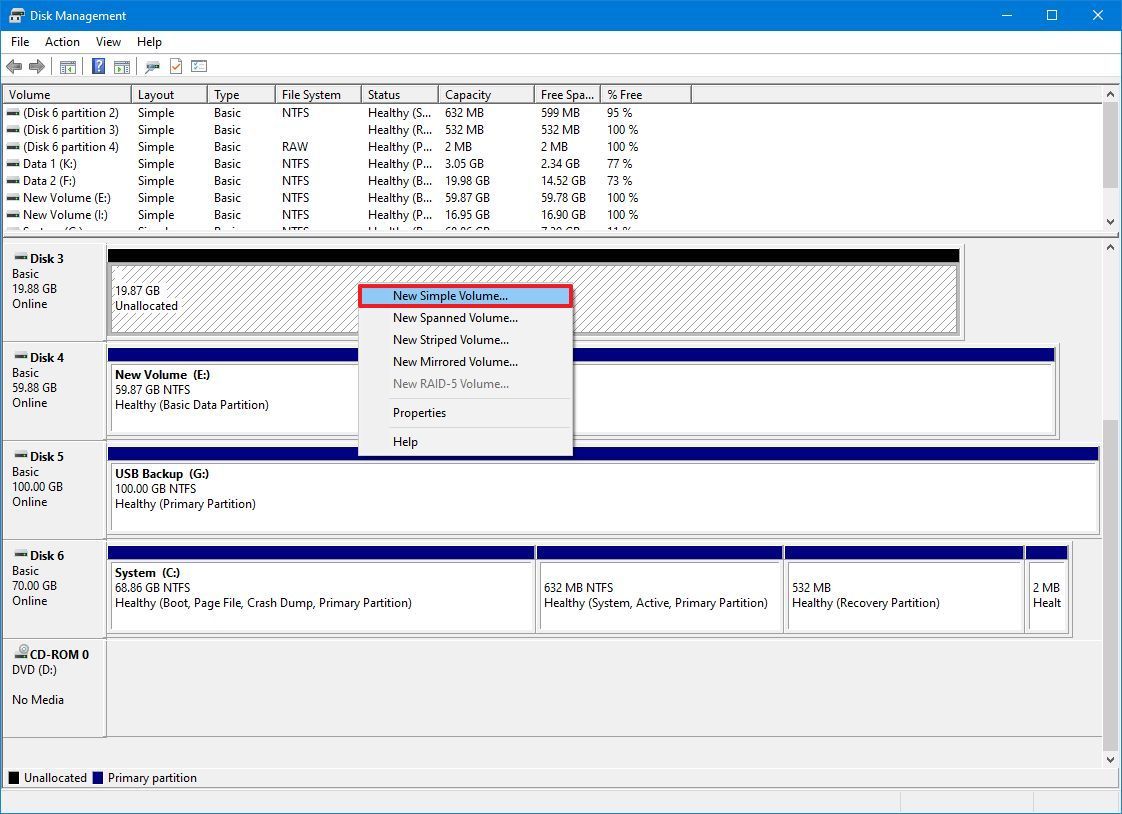This screenshot has height=814, width=1122.
Task: Click the zoom properties toolbar icon
Action: tap(151, 67)
